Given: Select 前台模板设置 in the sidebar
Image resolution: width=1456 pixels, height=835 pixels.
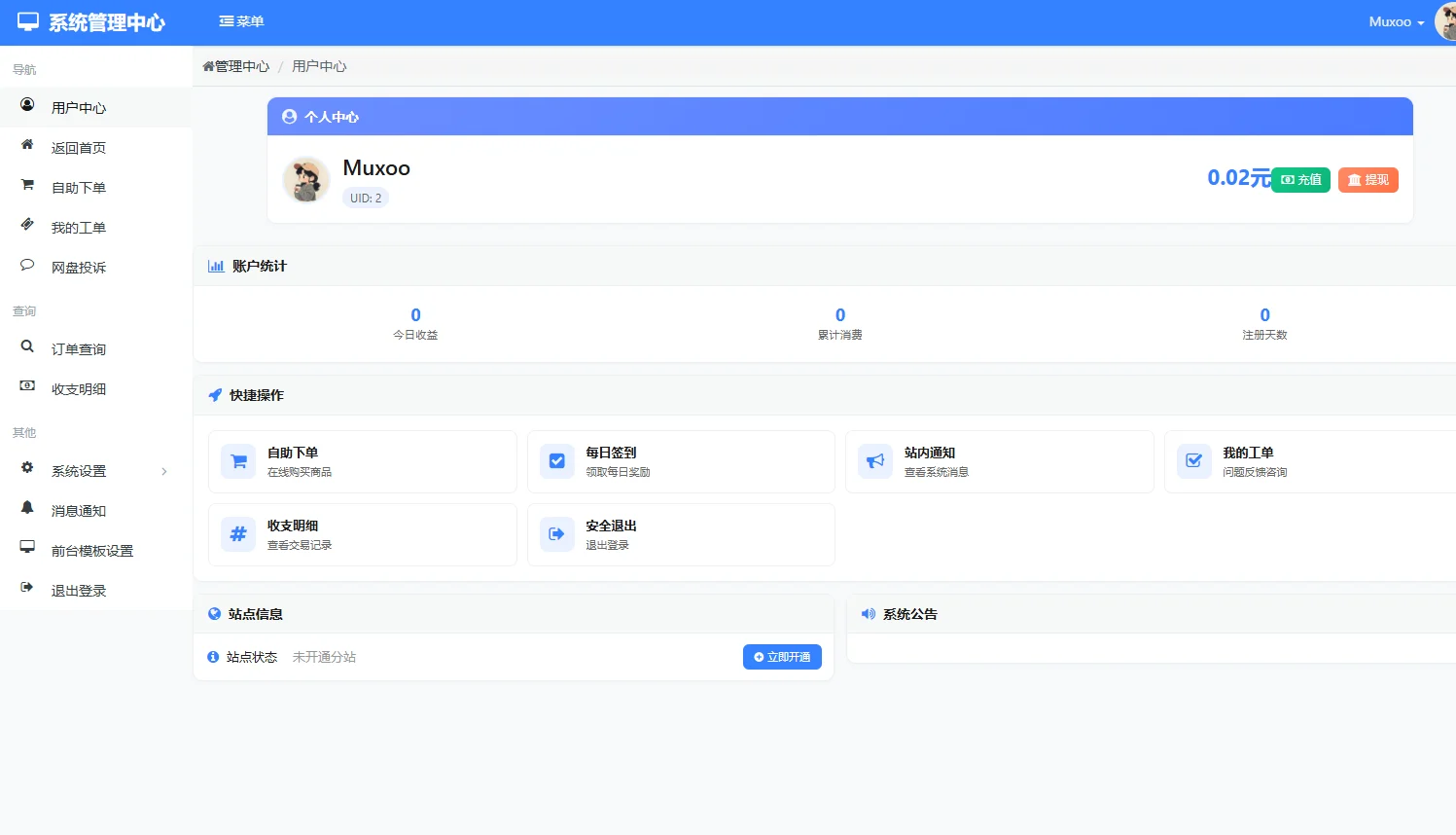Looking at the screenshot, I should tap(92, 551).
